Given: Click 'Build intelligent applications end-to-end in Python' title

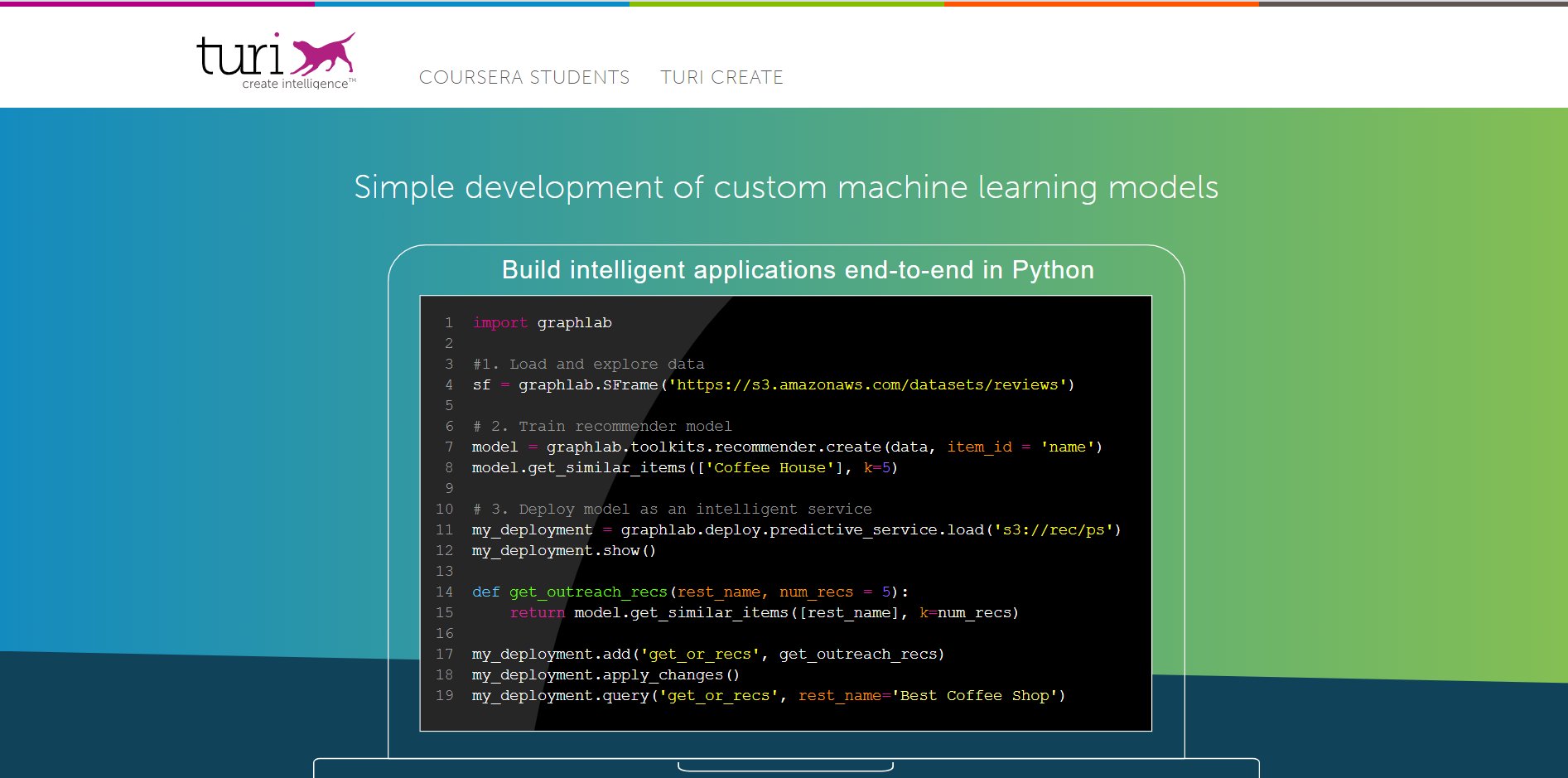Looking at the screenshot, I should (798, 270).
